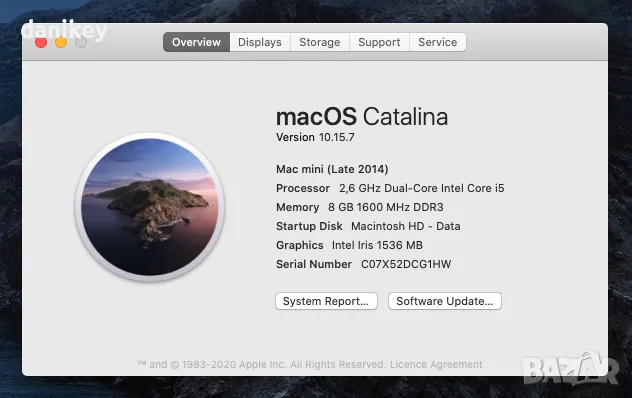Click the Serial Number label
The height and width of the screenshot is (398, 632).
tap(314, 264)
